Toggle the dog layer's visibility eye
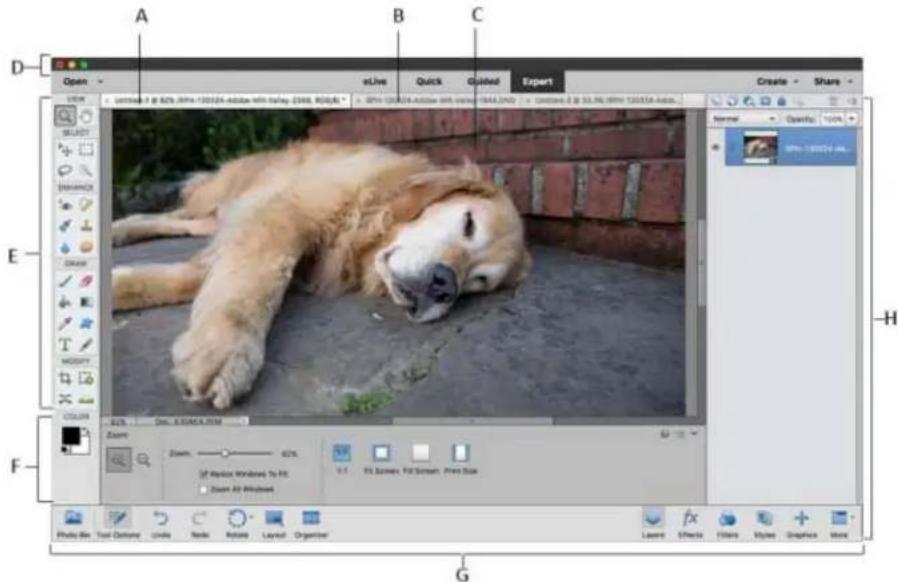This screenshot has width=898, height=582. point(714,149)
